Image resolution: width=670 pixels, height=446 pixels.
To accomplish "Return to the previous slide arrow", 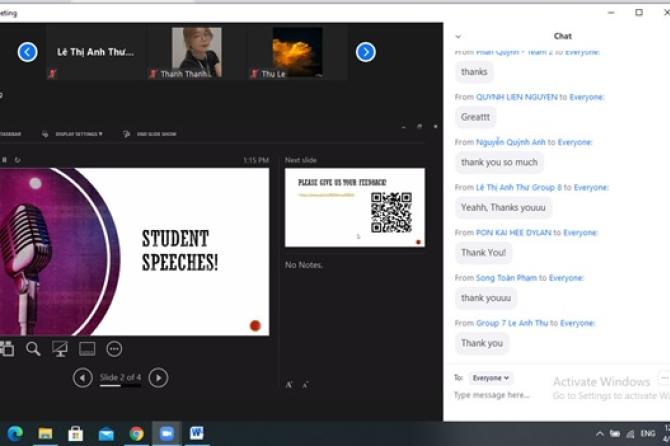I will [x=83, y=377].
